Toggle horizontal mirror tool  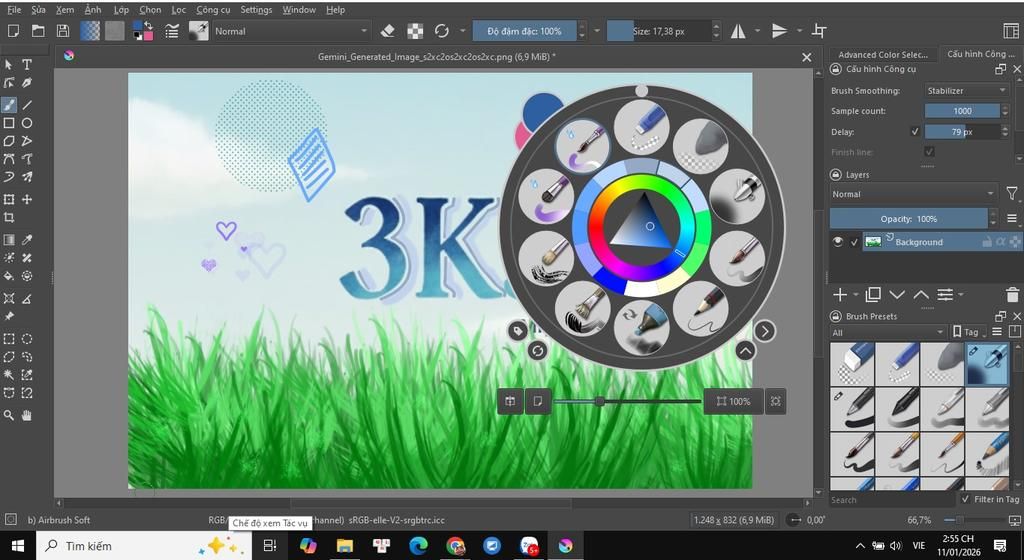point(738,31)
